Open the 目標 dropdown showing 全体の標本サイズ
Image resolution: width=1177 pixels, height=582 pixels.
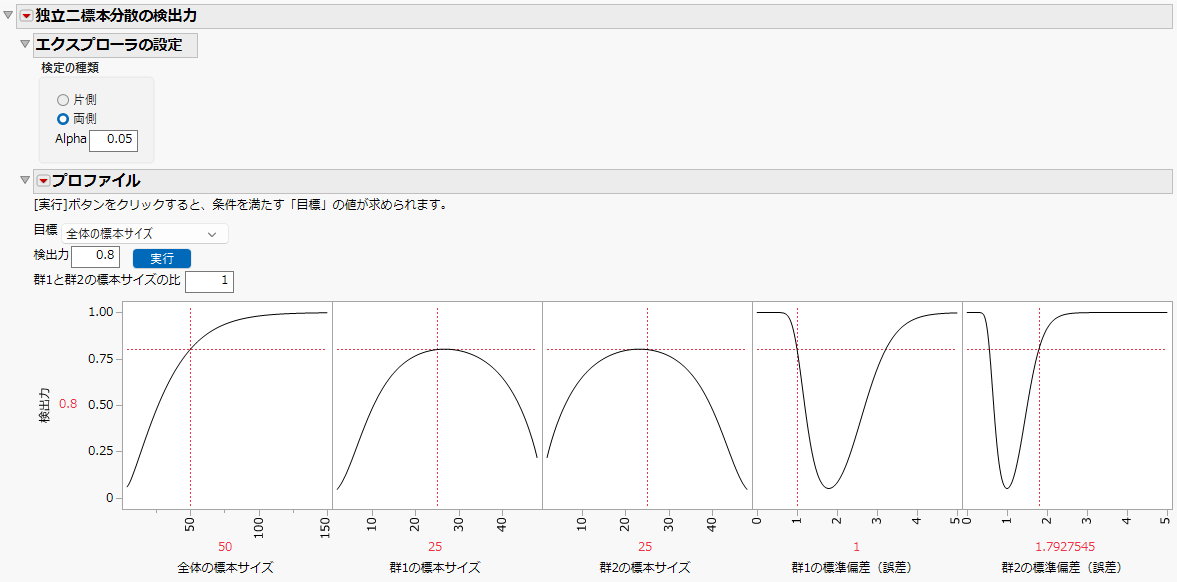[x=144, y=234]
